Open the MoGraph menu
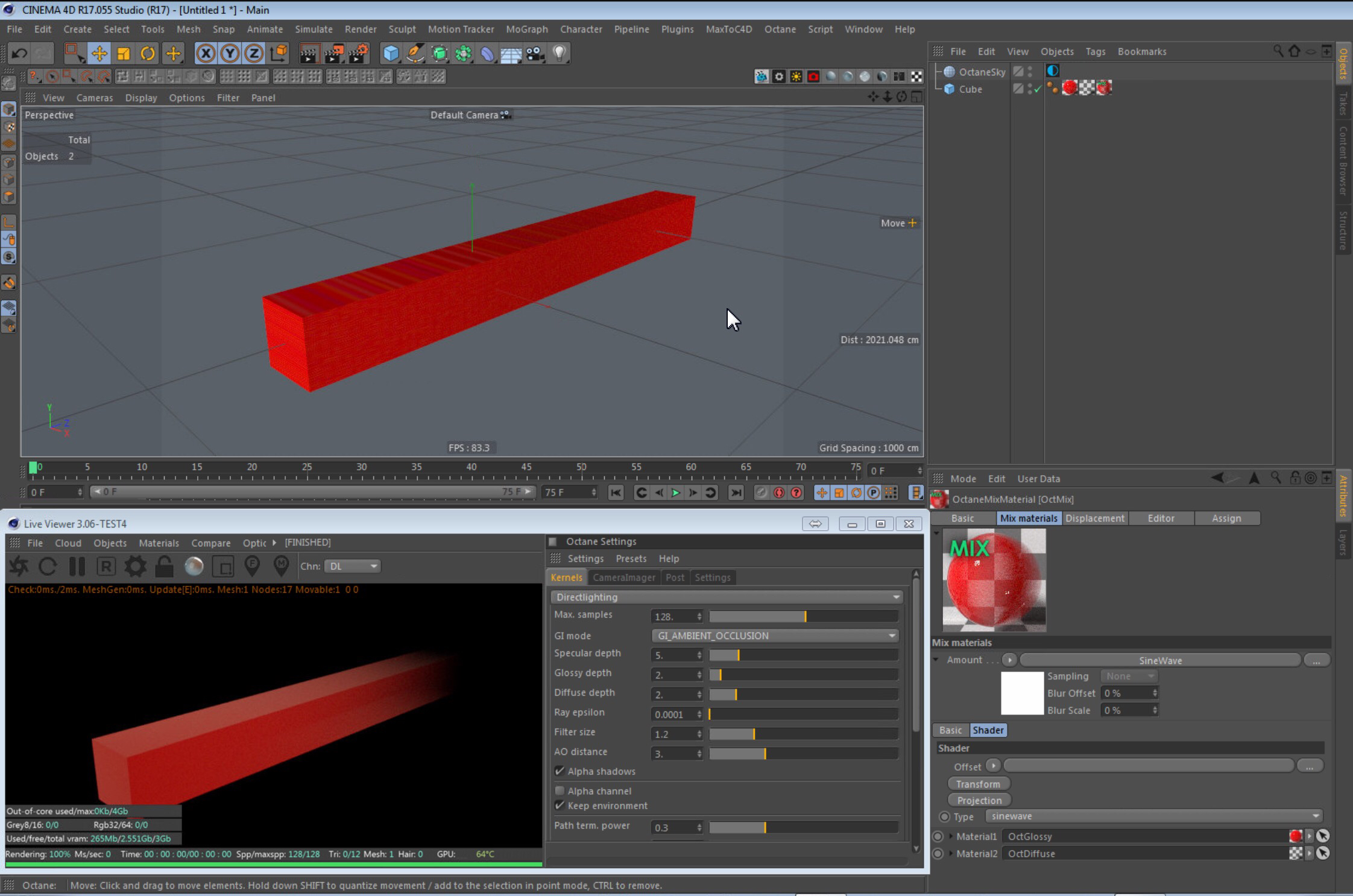Viewport: 1353px width, 896px height. point(526,29)
